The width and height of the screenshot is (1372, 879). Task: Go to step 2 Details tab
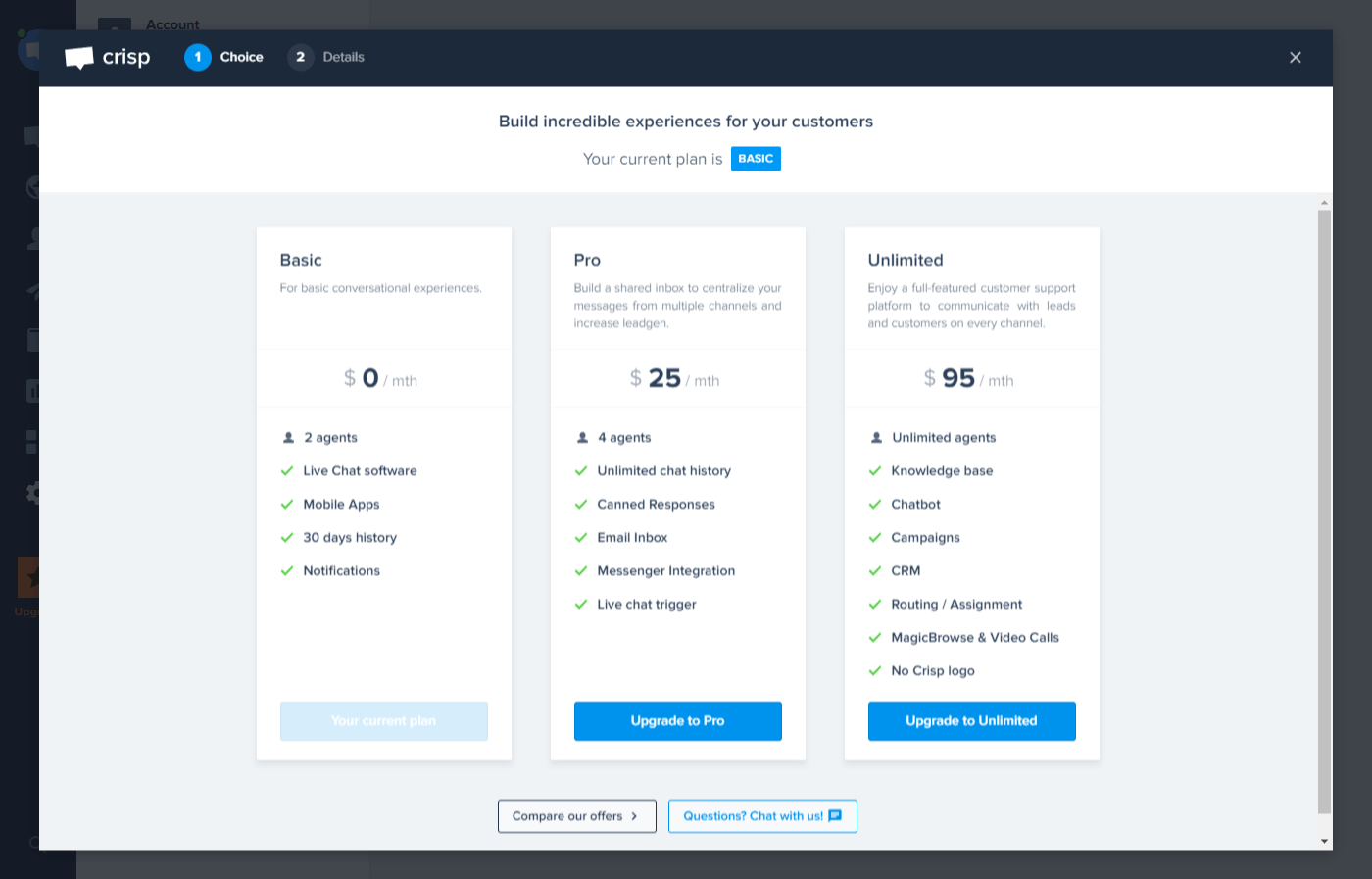[x=326, y=57]
